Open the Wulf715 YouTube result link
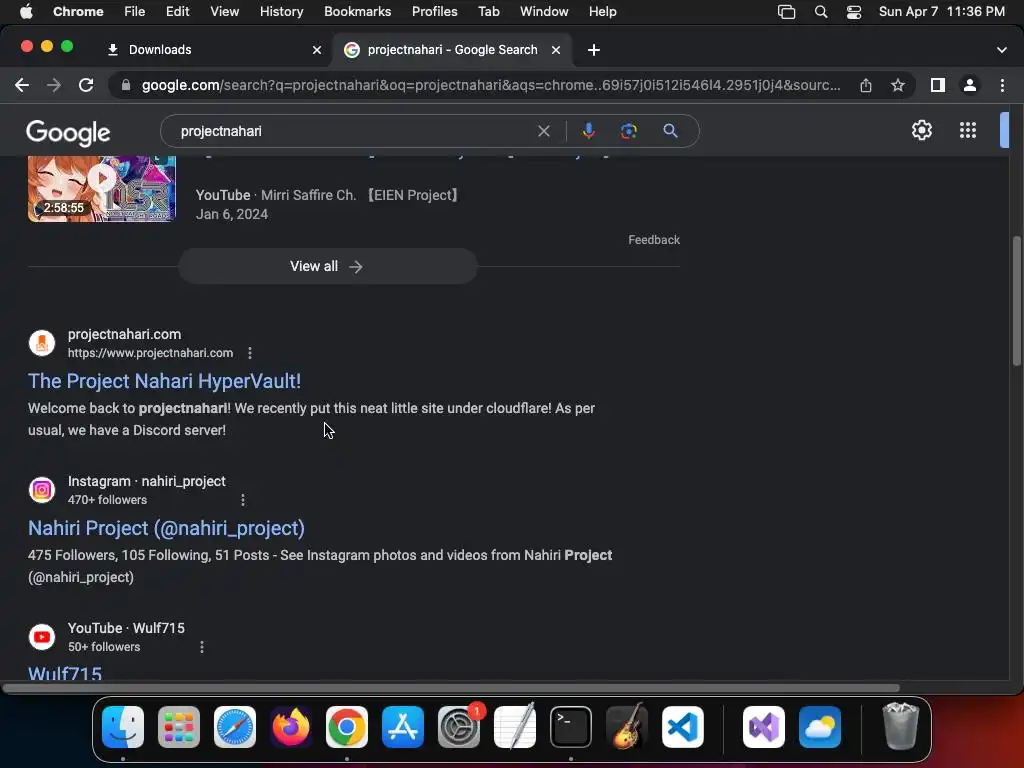The image size is (1024, 768). (65, 673)
